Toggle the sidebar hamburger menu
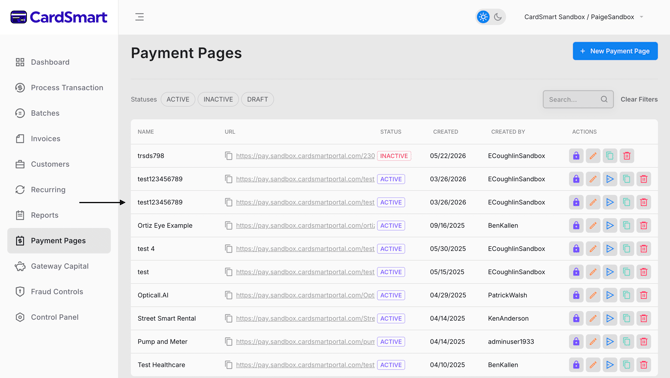Viewport: 670px width, 378px height. pyautogui.click(x=139, y=17)
